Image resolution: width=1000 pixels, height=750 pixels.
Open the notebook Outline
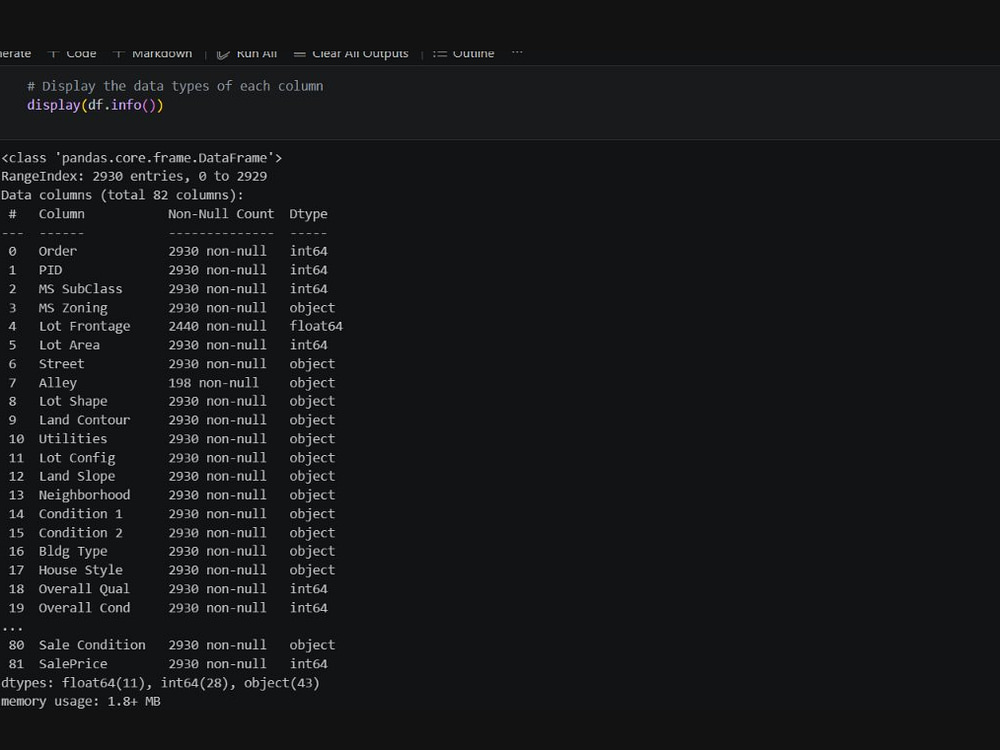coord(464,54)
